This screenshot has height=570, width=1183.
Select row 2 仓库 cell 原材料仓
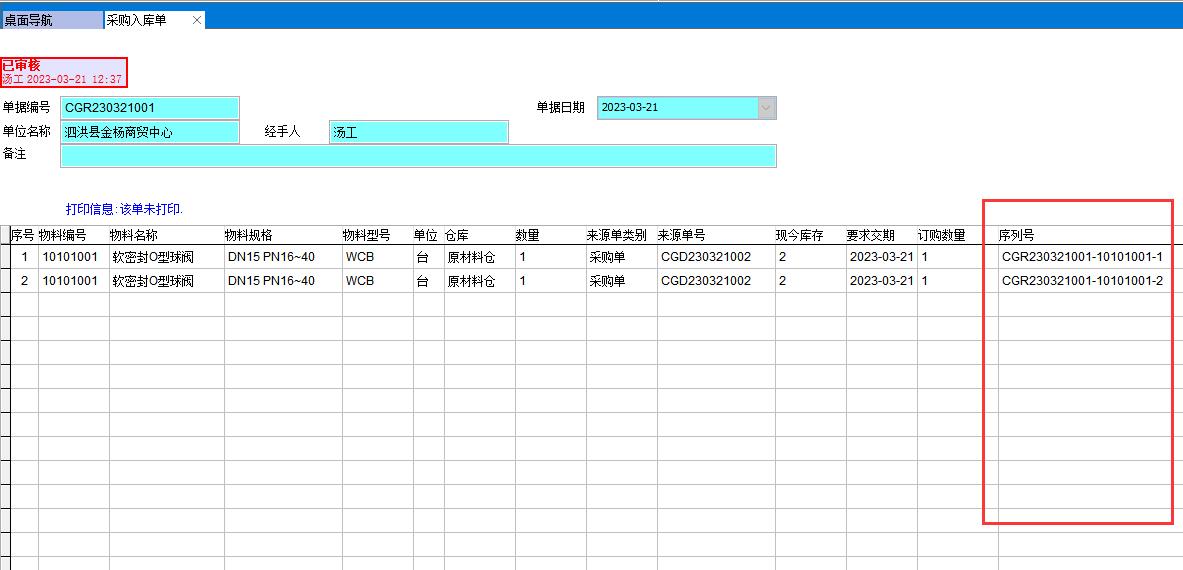471,281
